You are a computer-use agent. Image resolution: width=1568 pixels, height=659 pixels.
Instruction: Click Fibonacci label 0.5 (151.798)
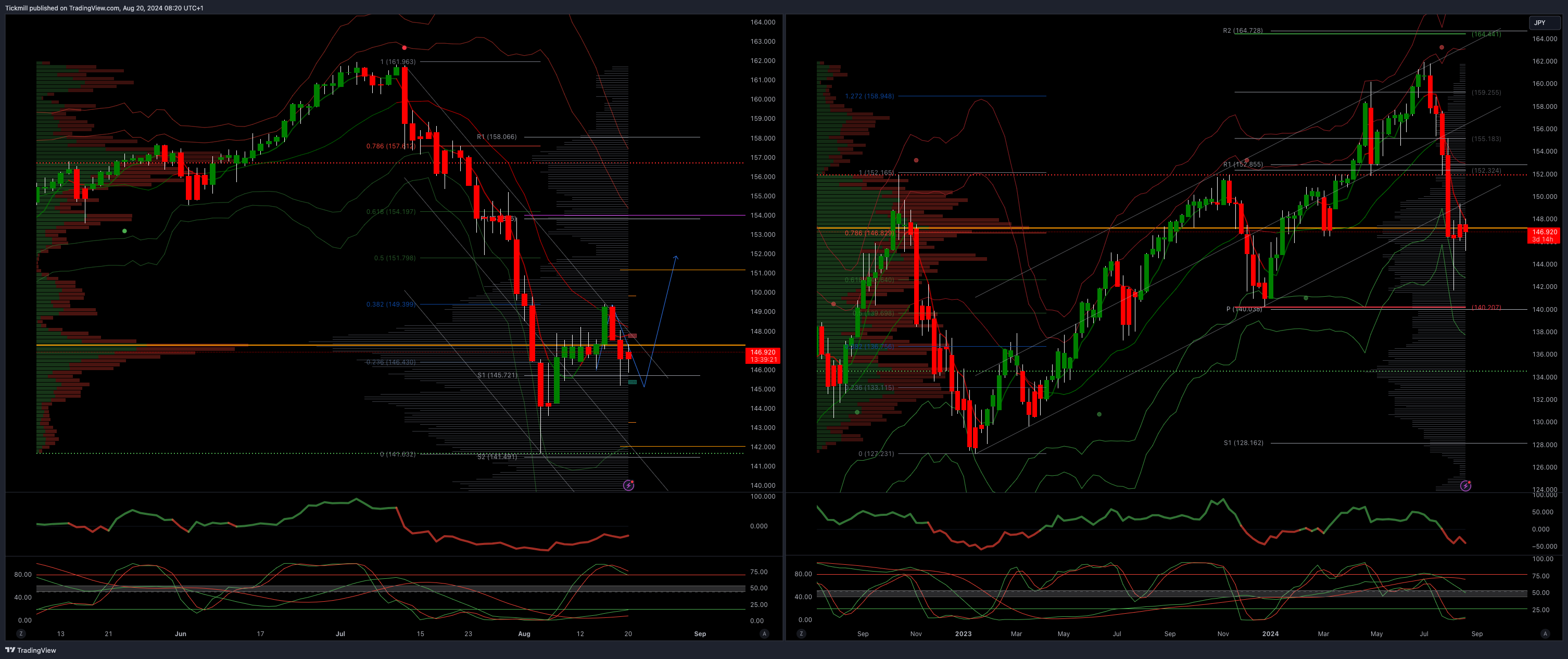pos(395,258)
